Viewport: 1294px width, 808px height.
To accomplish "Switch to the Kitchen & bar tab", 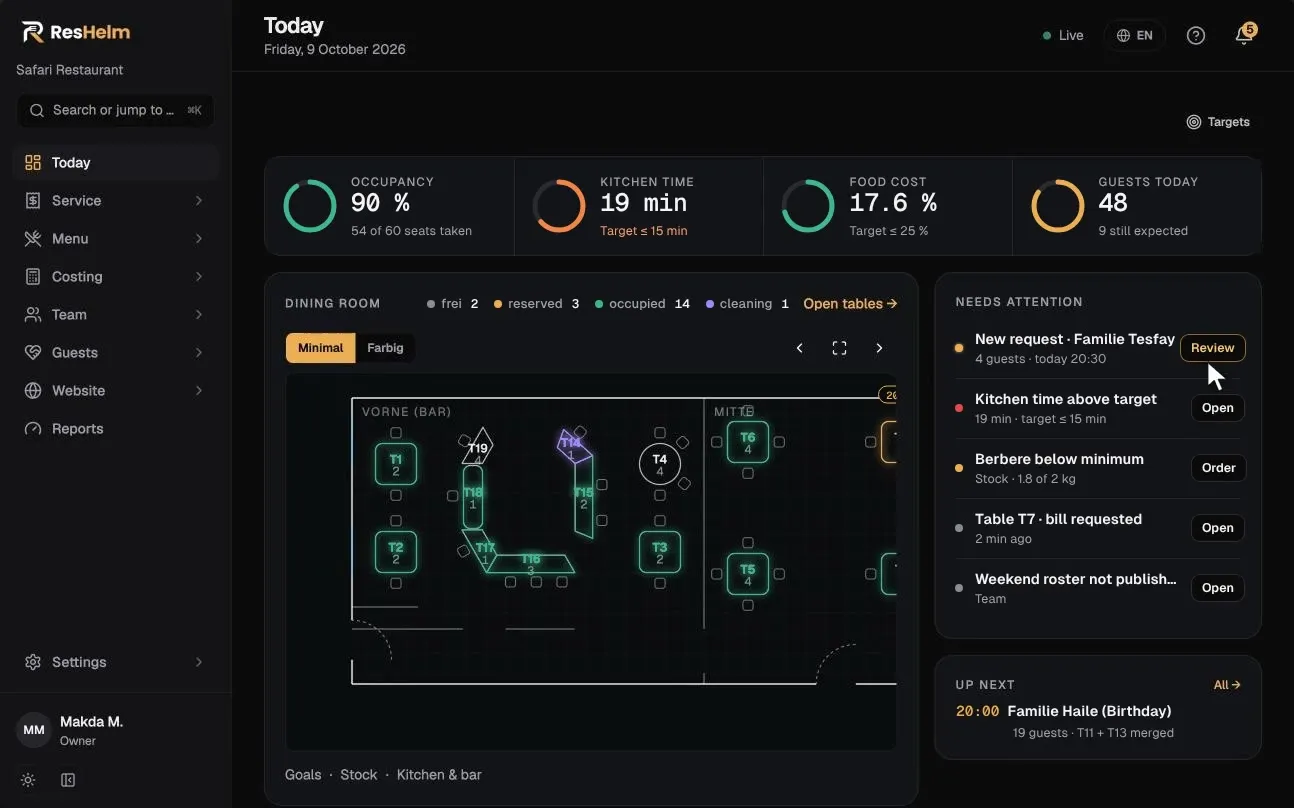I will tap(439, 775).
